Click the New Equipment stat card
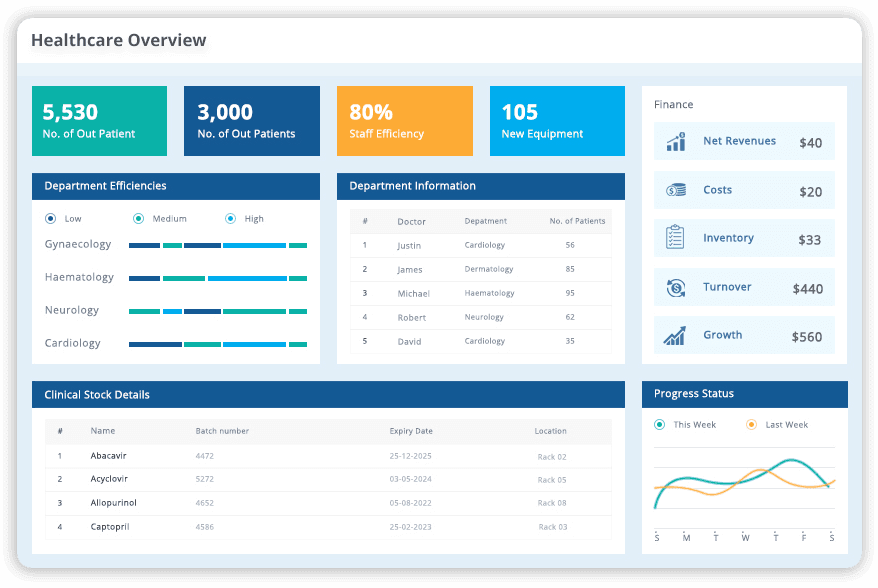This screenshot has height=588, width=878. tap(557, 120)
